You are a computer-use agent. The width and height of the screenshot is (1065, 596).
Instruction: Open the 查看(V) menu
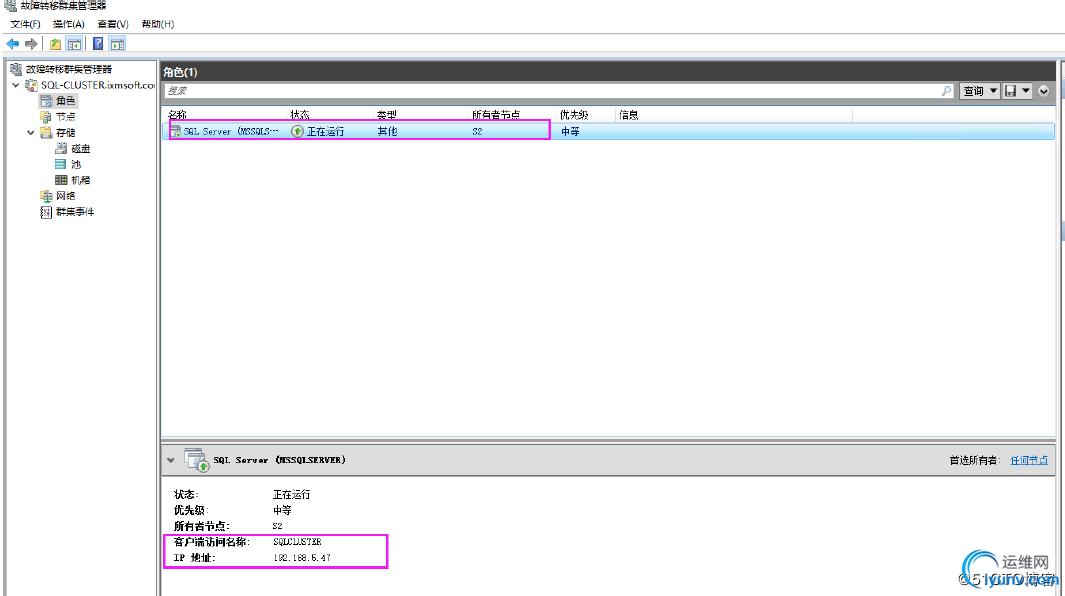(113, 24)
